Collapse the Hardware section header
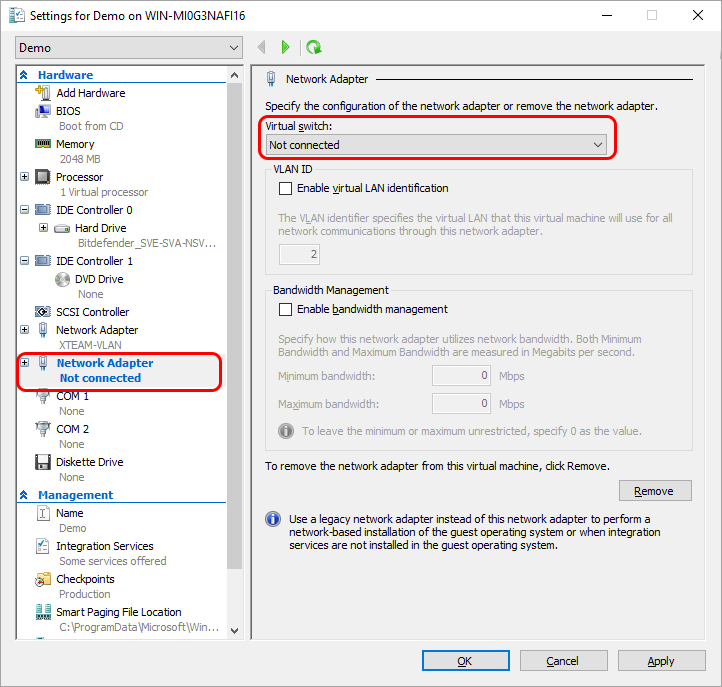Image resolution: width=722 pixels, height=687 pixels. pos(24,75)
